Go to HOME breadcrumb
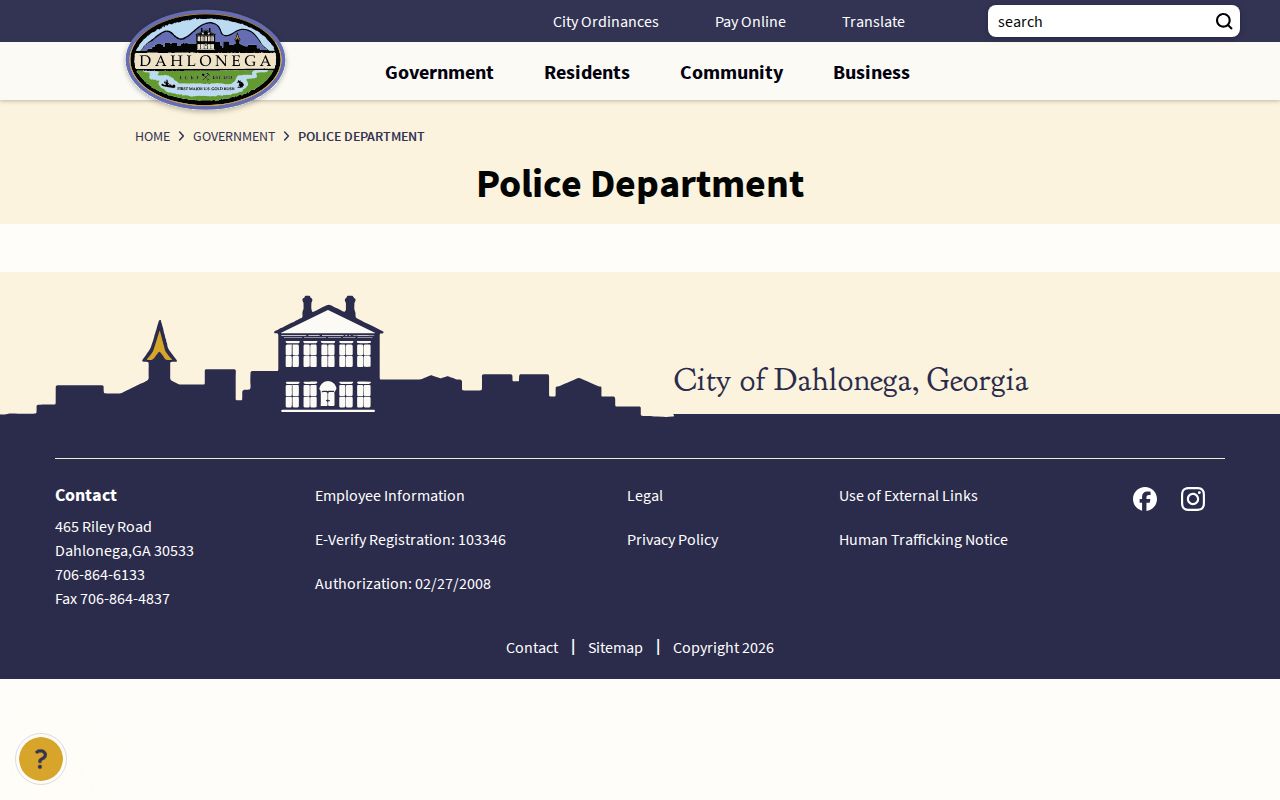Screen dimensions: 1280x800 152,136
